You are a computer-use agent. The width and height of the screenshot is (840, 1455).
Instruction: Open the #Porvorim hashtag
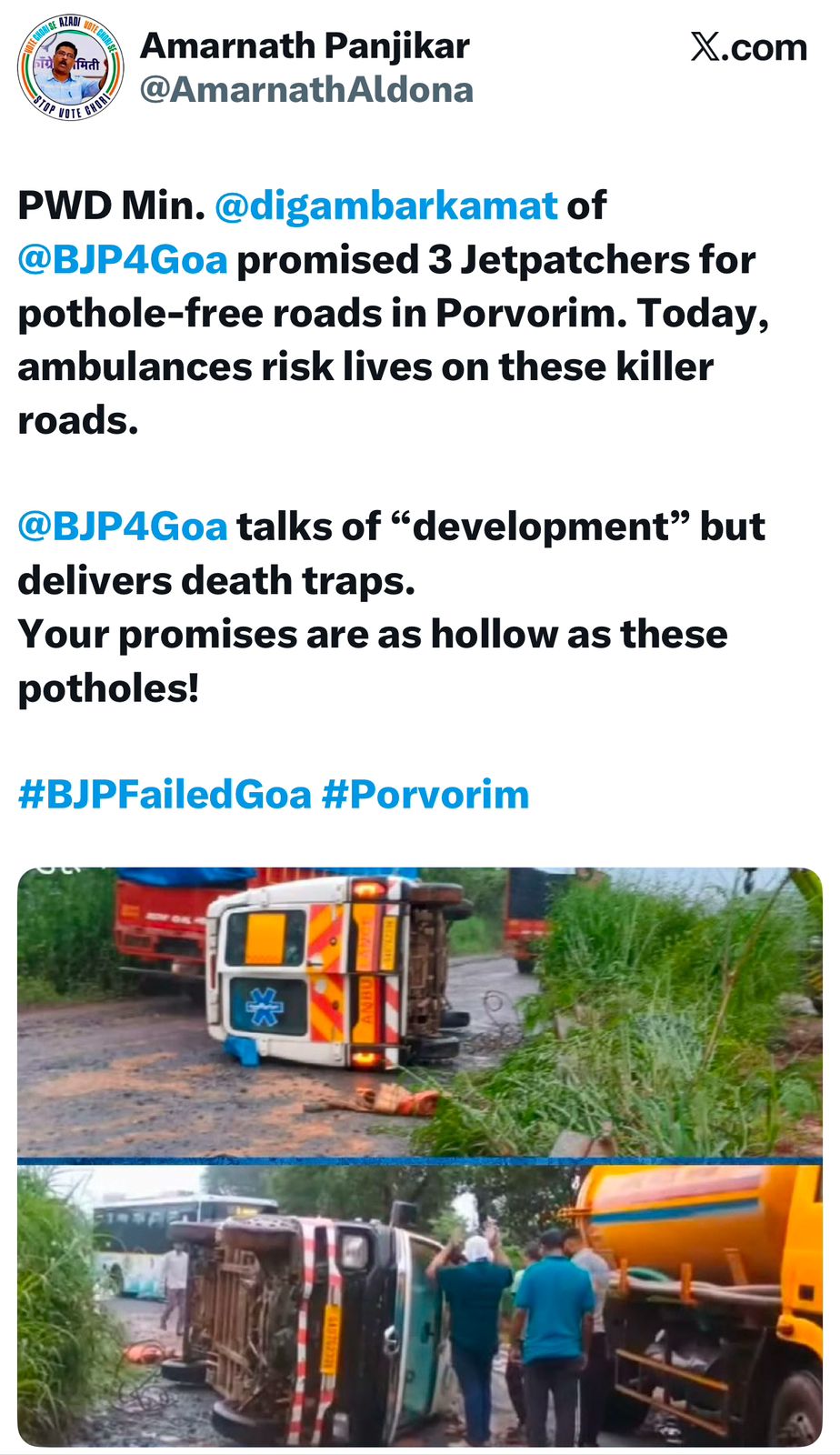[x=425, y=795]
